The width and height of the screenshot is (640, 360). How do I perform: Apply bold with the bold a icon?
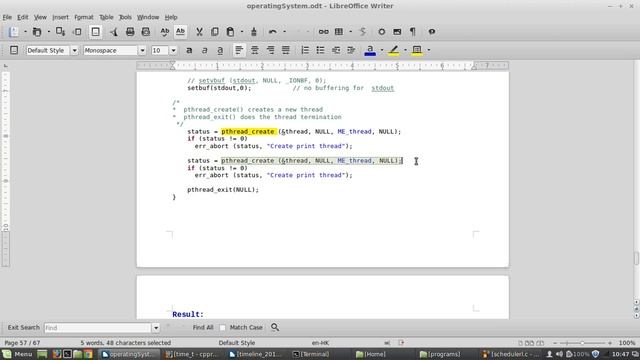click(189, 50)
